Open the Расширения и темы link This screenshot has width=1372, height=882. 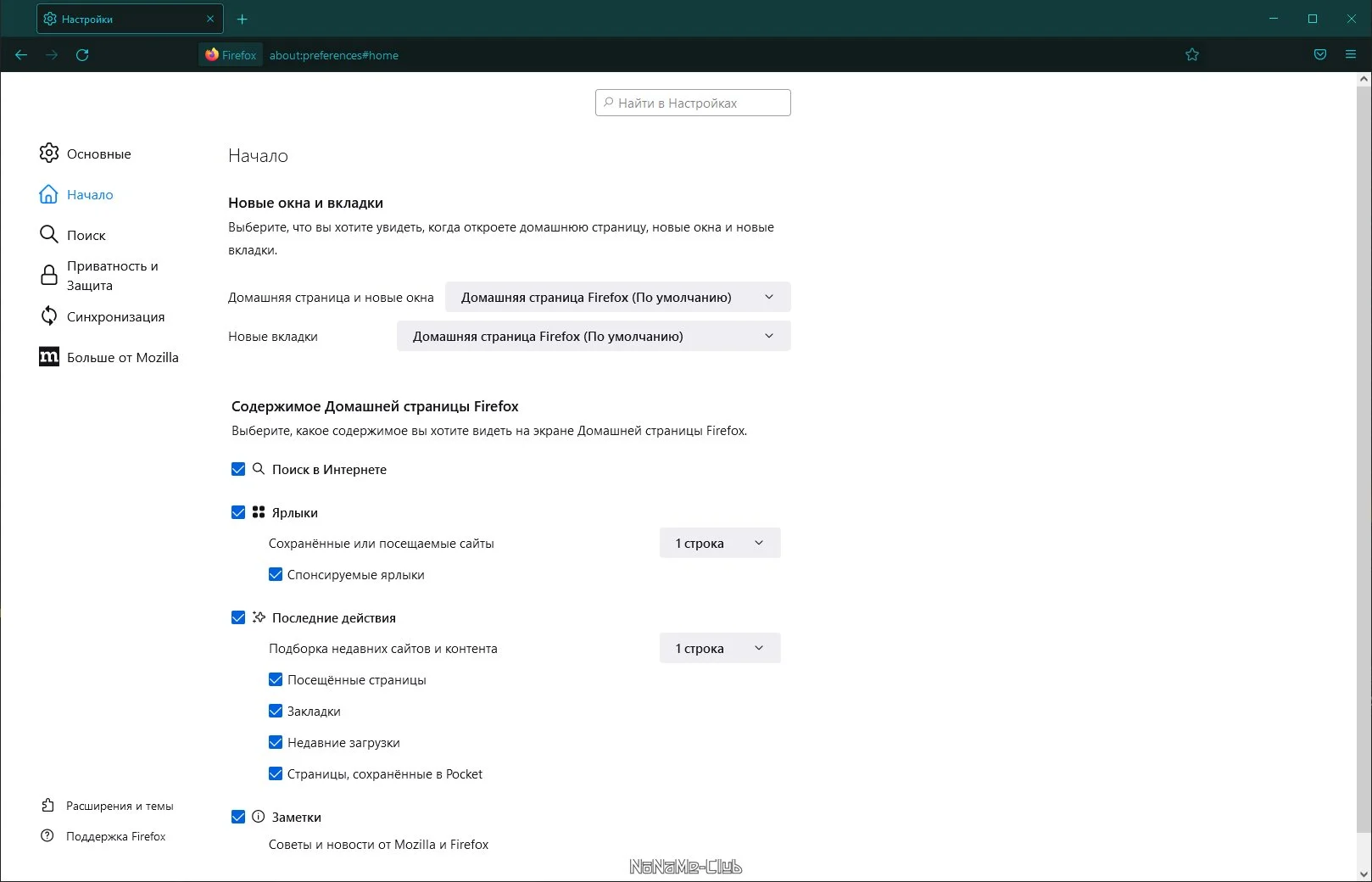(120, 806)
